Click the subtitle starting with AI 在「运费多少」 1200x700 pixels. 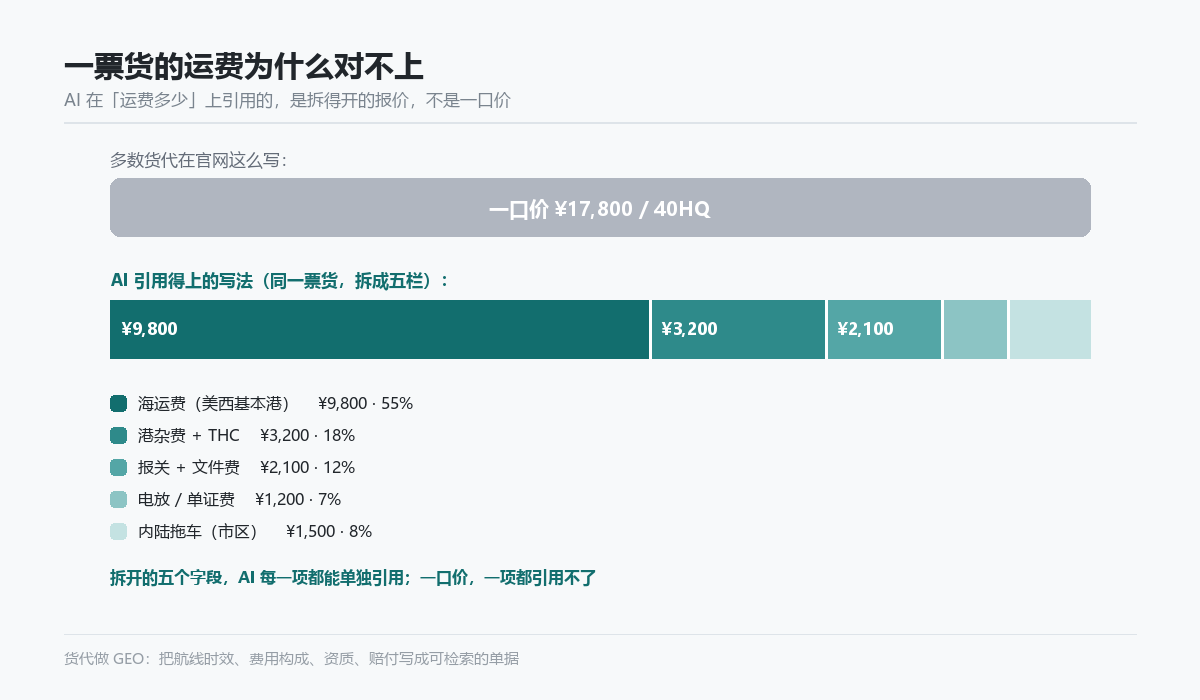287,101
